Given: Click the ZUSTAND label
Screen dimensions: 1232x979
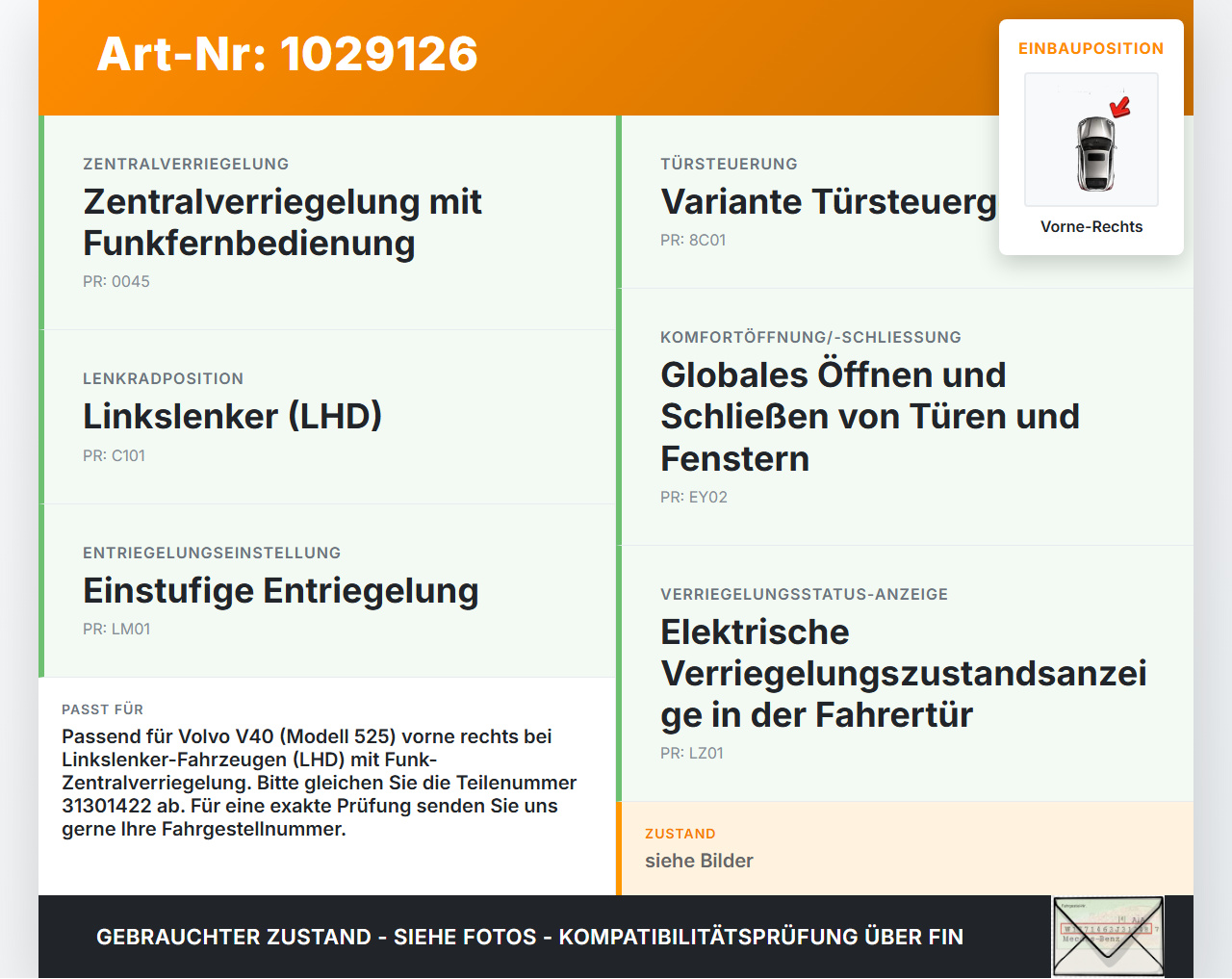Looking at the screenshot, I should click(680, 834).
